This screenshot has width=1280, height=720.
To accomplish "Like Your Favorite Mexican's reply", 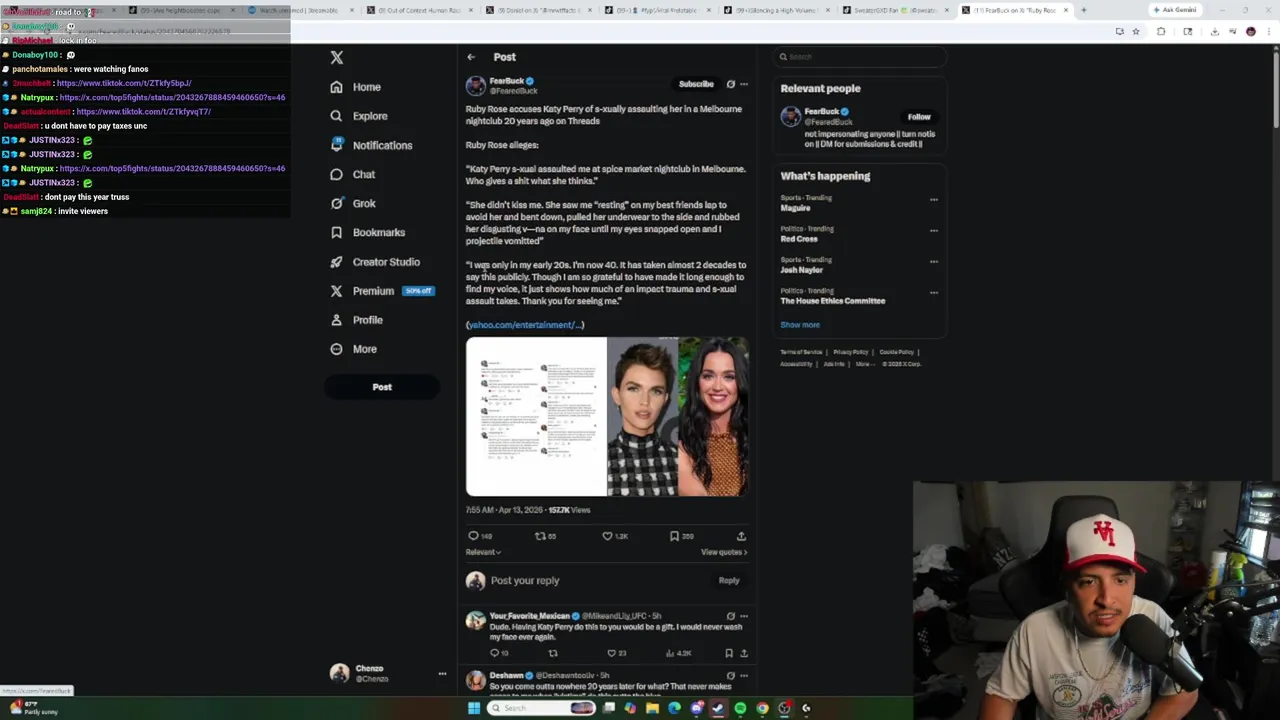I will tap(612, 653).
